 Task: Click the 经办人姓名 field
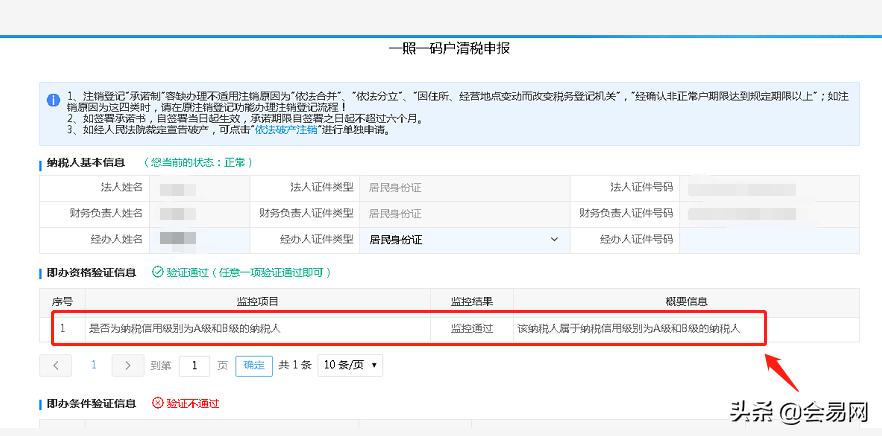tap(200, 240)
